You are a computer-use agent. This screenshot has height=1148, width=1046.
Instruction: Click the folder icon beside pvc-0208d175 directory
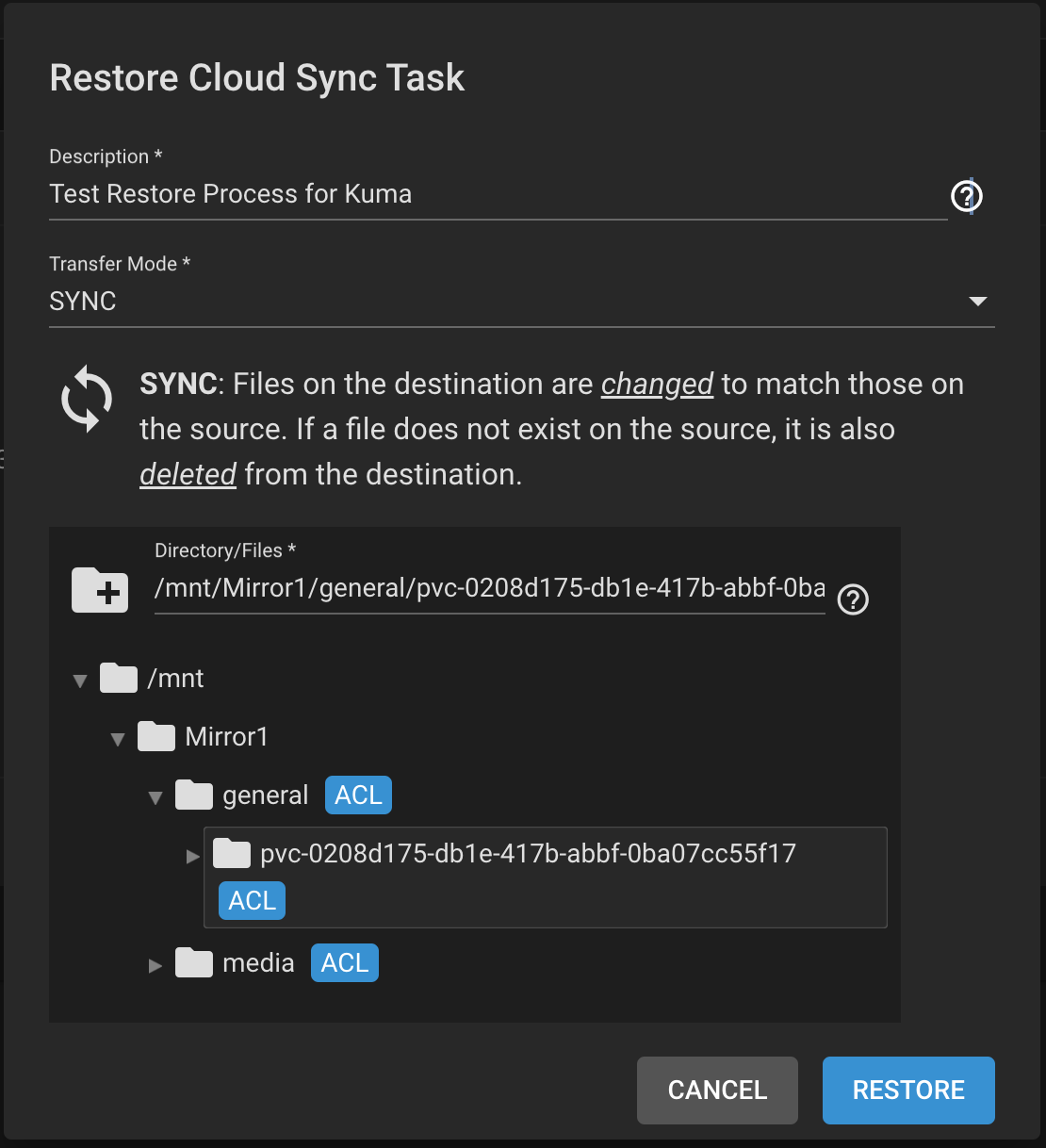231,853
